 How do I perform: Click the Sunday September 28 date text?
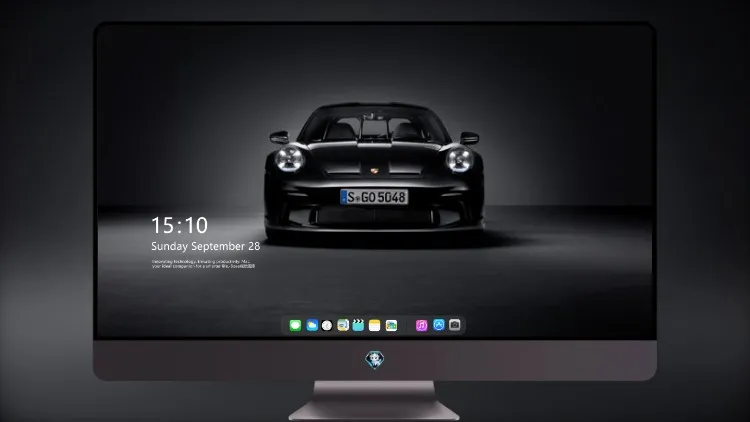pyautogui.click(x=206, y=246)
